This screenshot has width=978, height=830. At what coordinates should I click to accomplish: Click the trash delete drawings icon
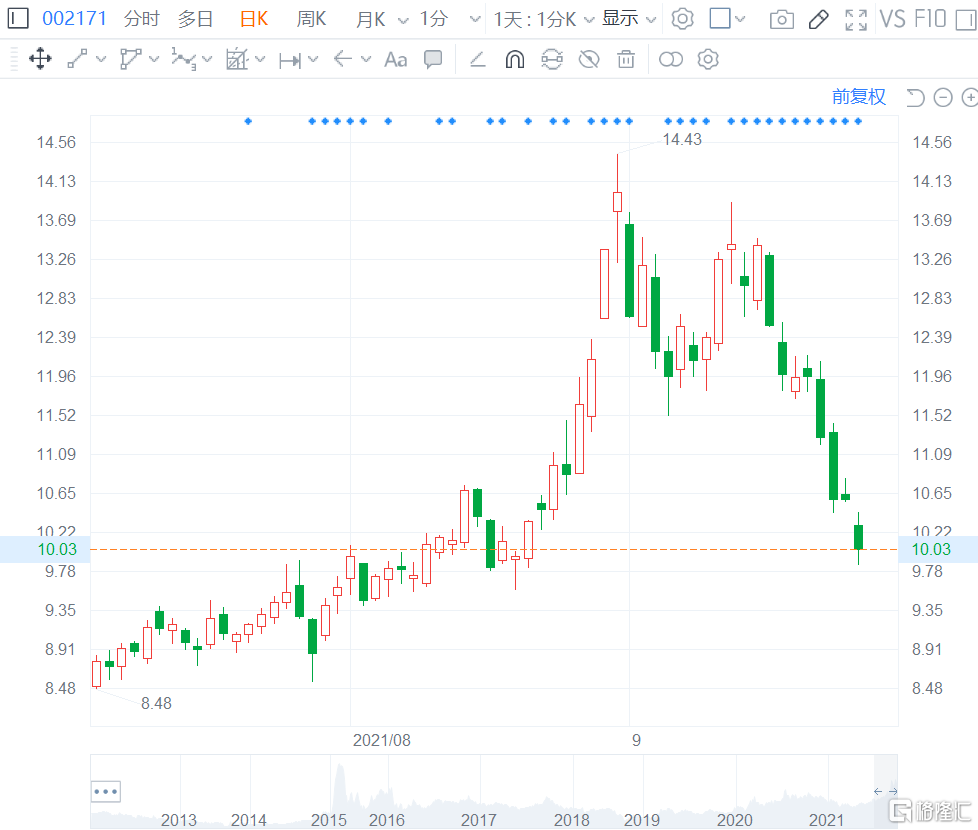point(626,59)
